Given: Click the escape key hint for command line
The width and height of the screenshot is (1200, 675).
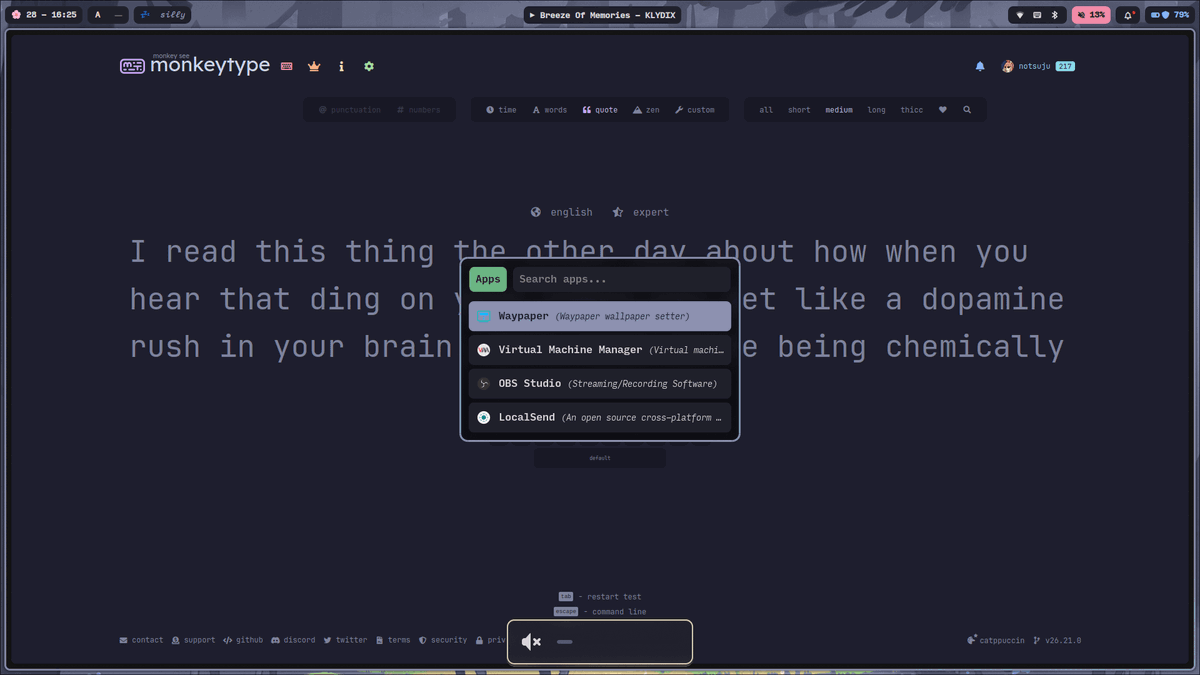Looking at the screenshot, I should point(566,612).
